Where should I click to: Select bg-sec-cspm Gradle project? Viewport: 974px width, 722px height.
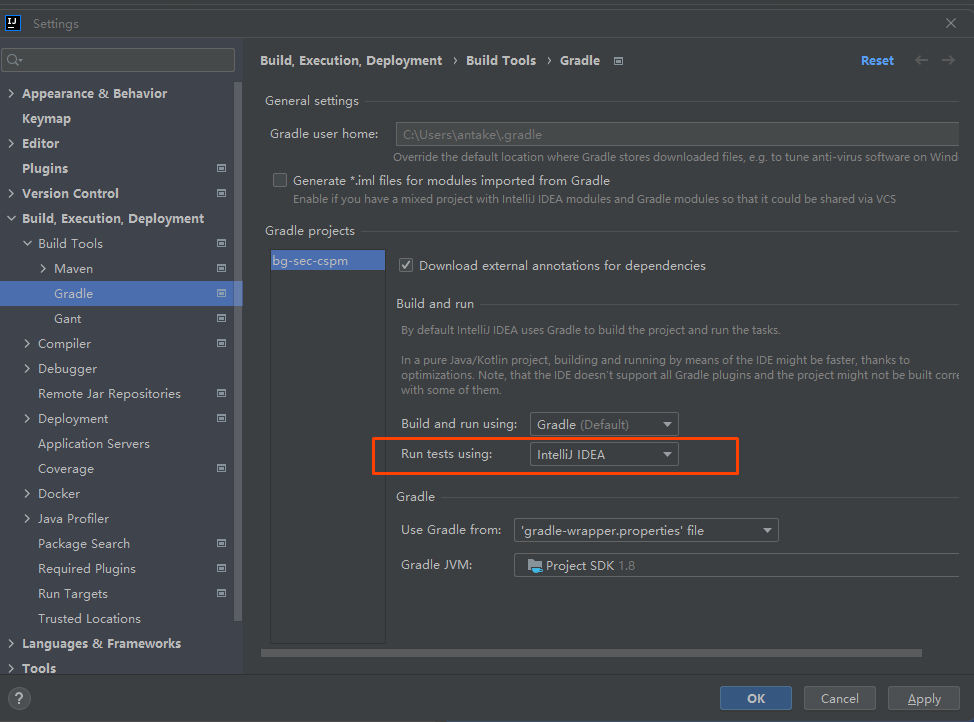328,260
